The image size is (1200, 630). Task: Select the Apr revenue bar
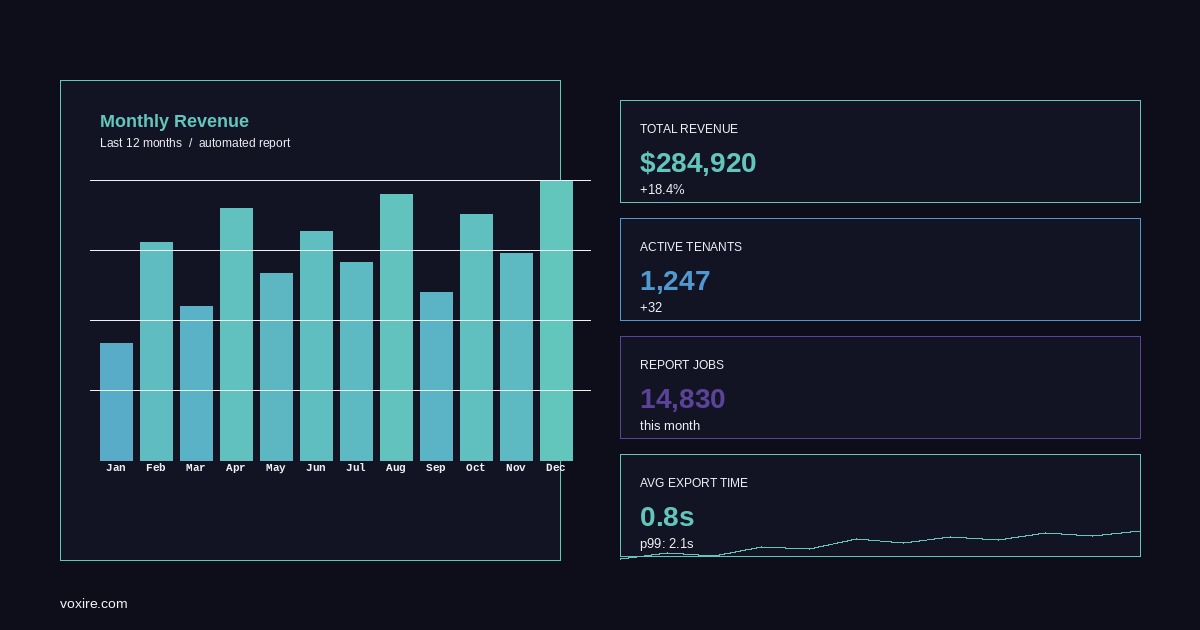[x=236, y=334]
